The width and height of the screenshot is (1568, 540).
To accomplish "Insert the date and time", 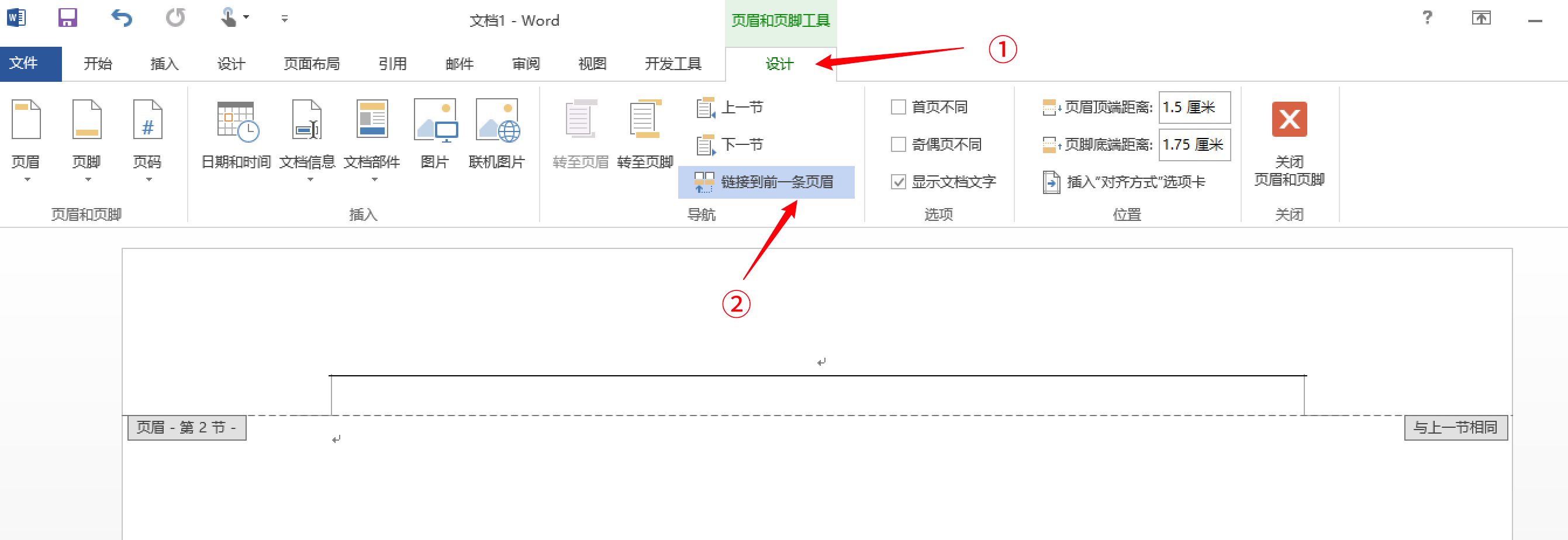I will [x=236, y=140].
